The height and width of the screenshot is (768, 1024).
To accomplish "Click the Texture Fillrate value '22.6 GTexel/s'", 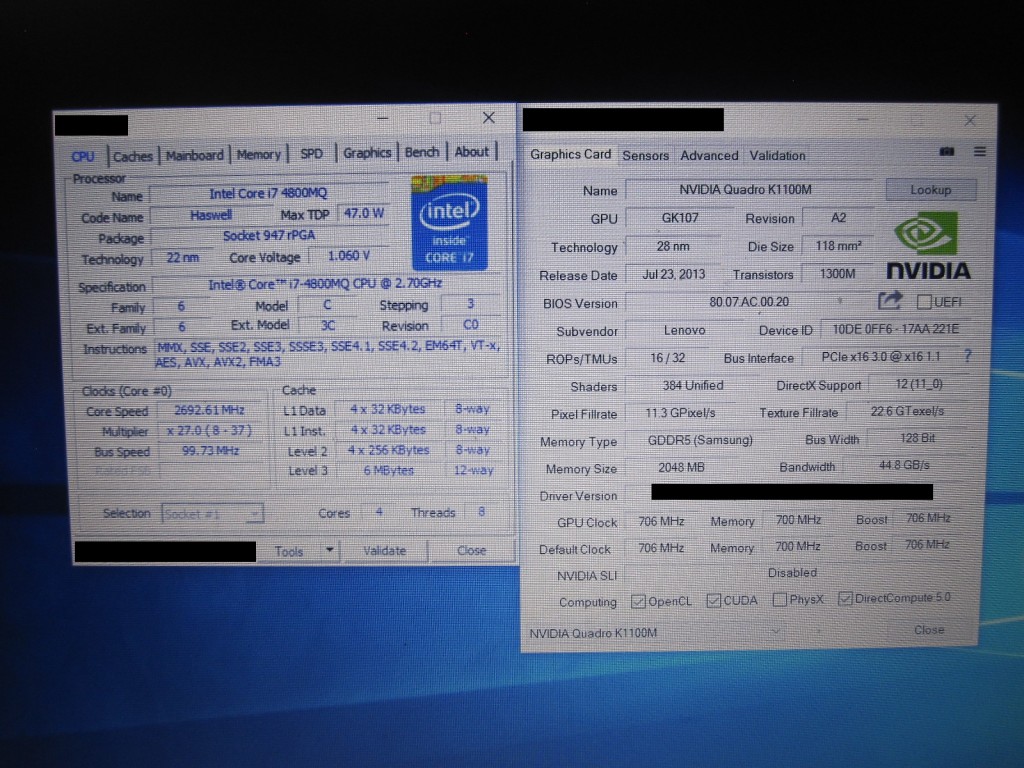I will tap(907, 411).
